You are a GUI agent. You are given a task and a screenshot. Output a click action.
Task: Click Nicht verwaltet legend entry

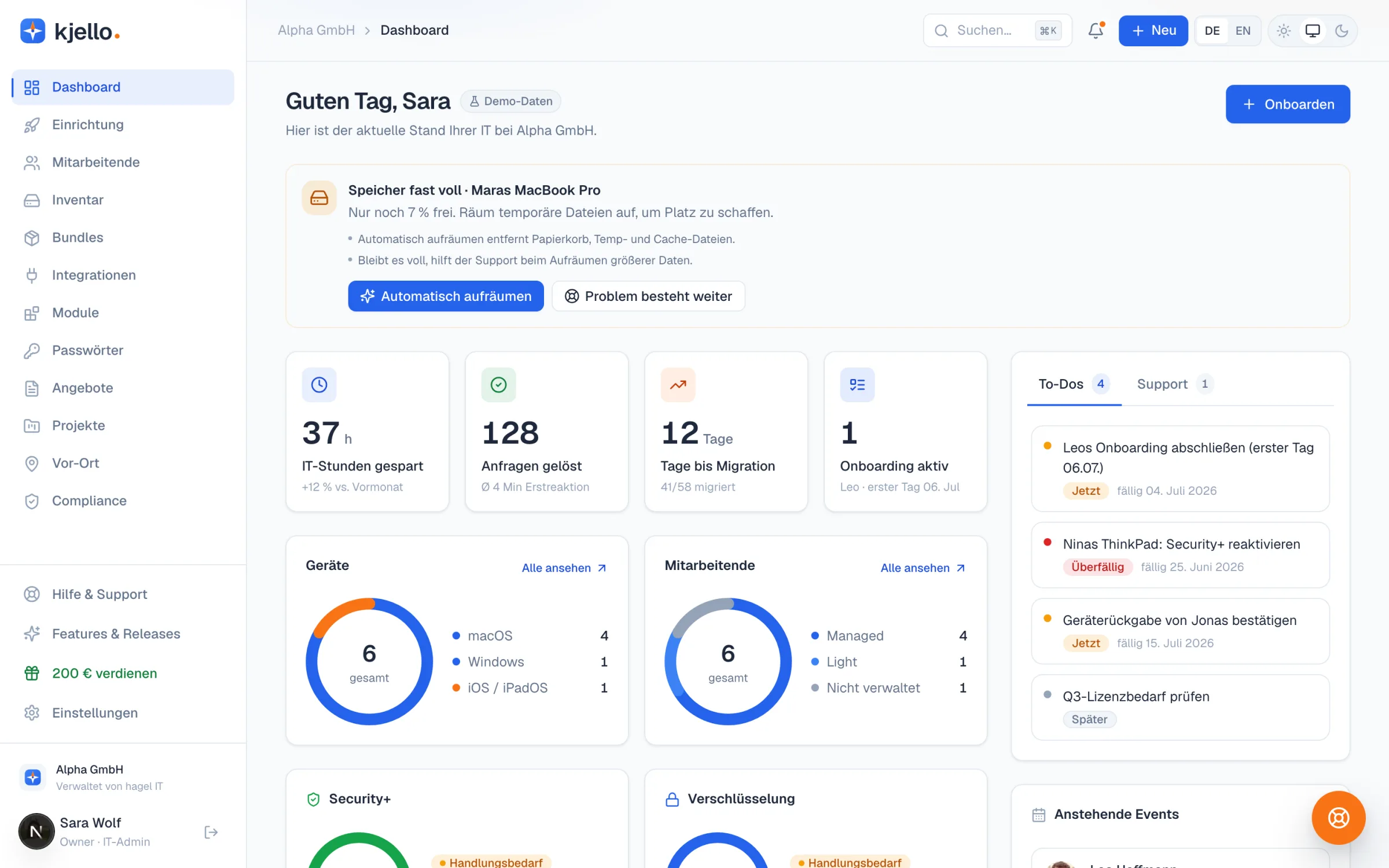pyautogui.click(x=889, y=688)
